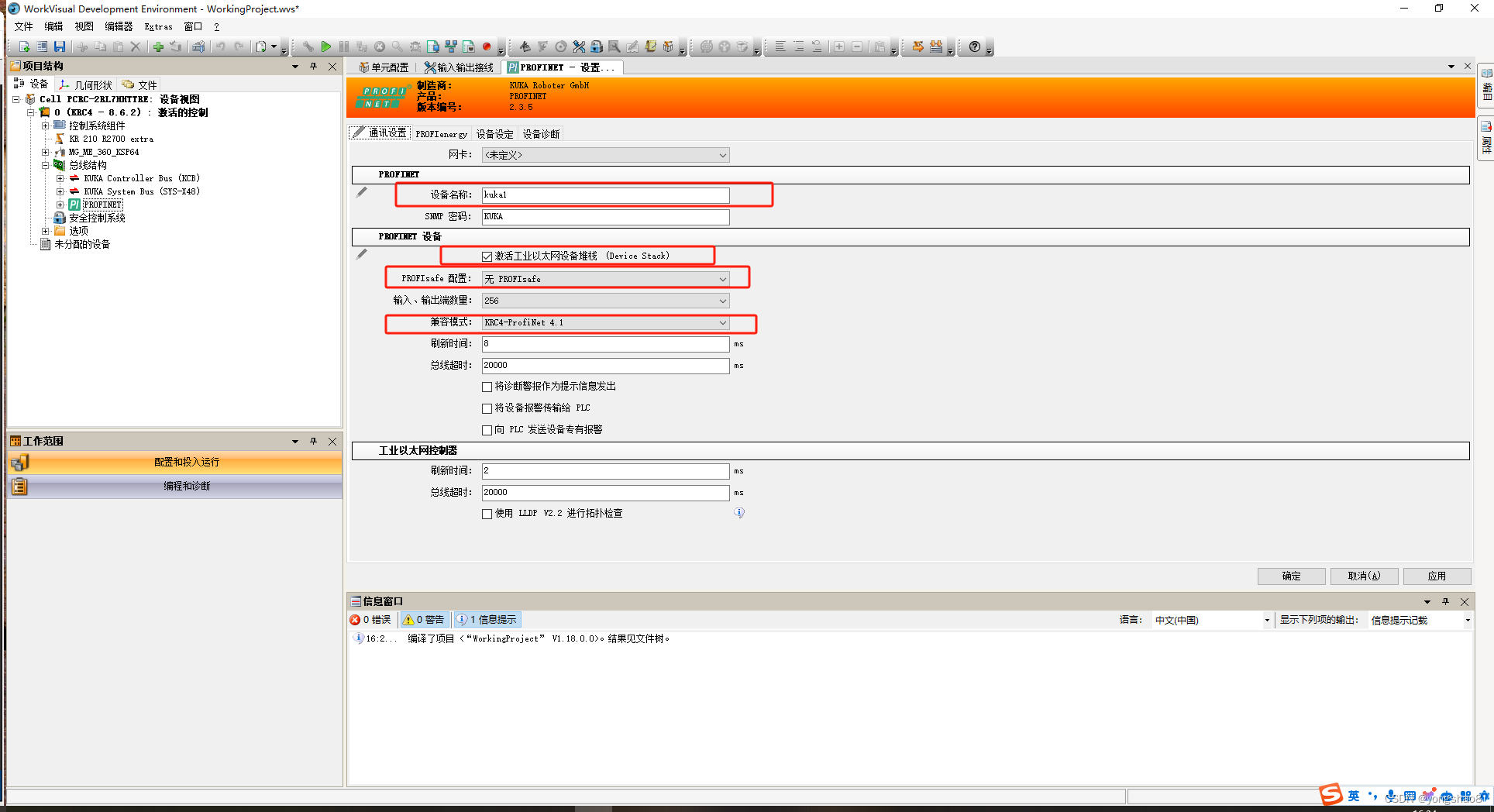Click the 取消(A) button

(x=1364, y=576)
